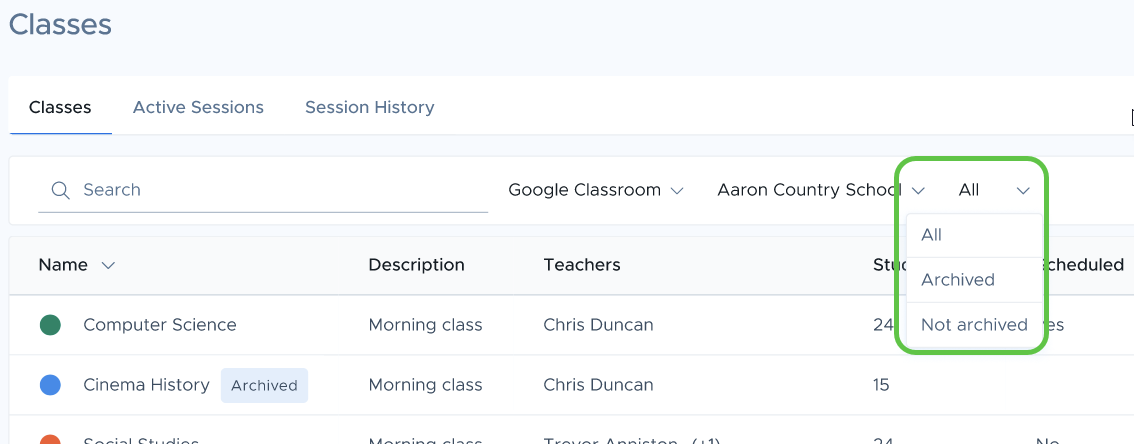Click the orange Social Studies color dot

pyautogui.click(x=50, y=439)
